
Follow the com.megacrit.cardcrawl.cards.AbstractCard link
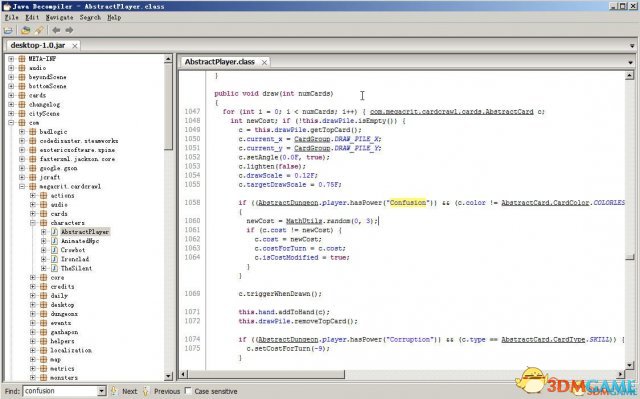coord(451,111)
